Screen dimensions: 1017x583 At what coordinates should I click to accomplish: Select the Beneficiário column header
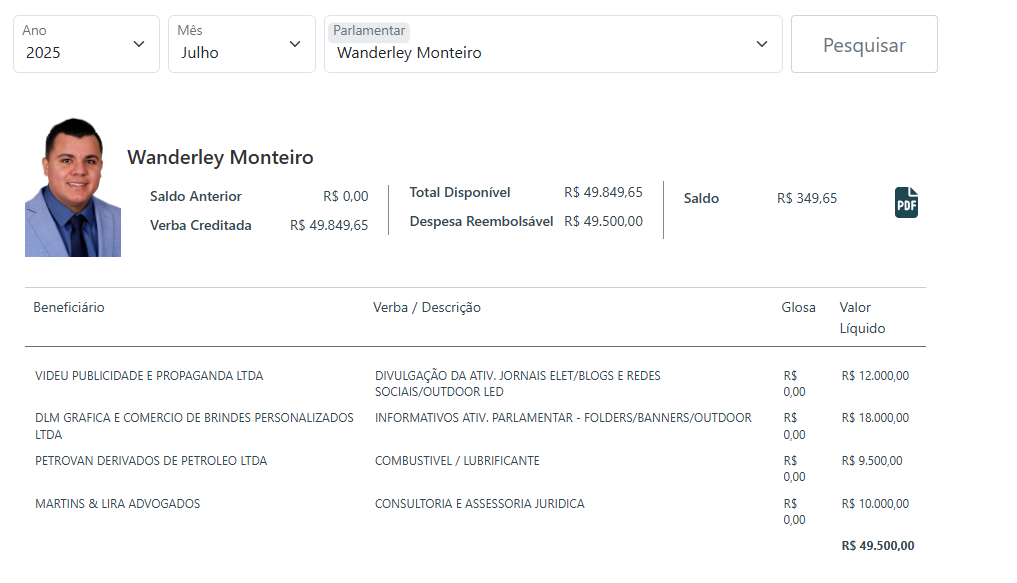(x=69, y=307)
